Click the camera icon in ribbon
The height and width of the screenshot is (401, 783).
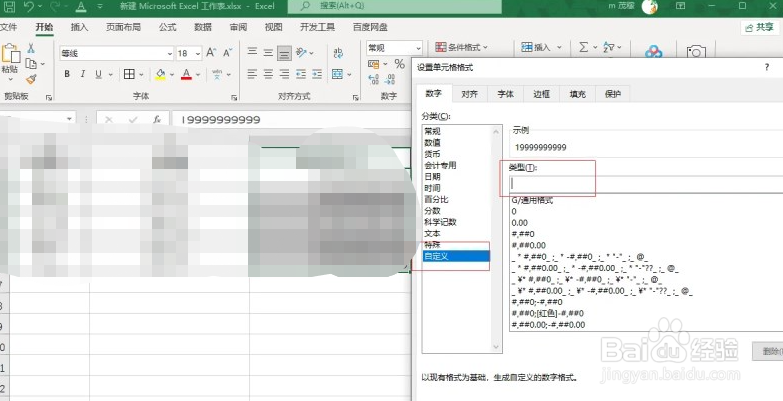pos(696,51)
